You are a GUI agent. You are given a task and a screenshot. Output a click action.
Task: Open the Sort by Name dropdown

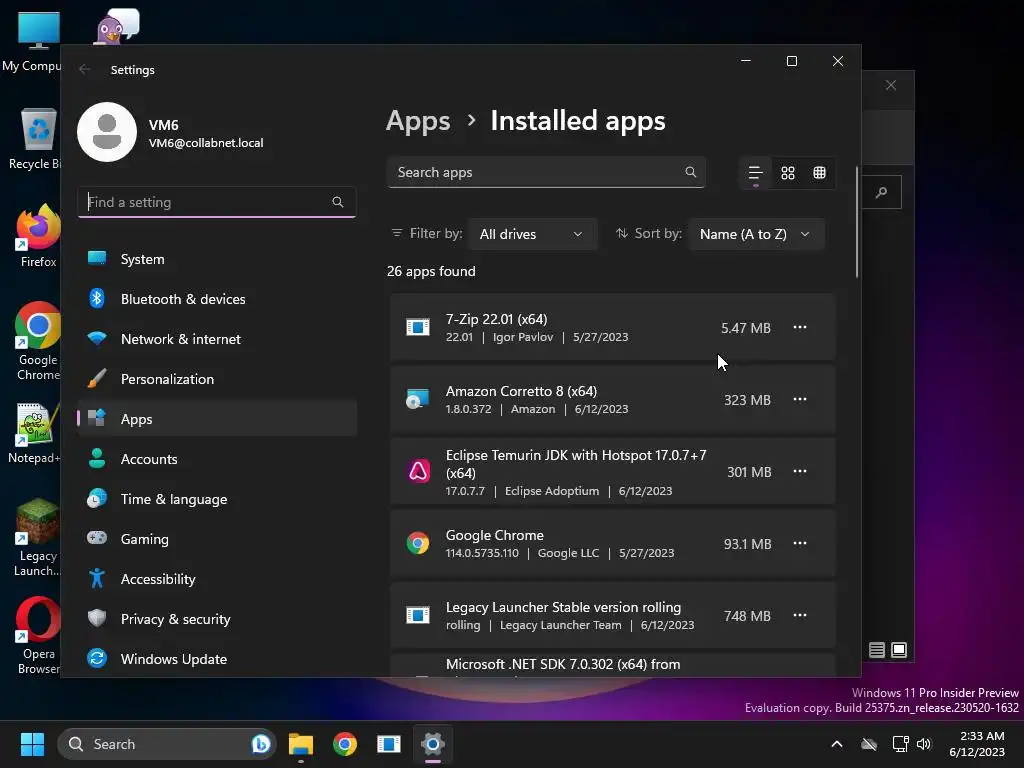tap(756, 234)
